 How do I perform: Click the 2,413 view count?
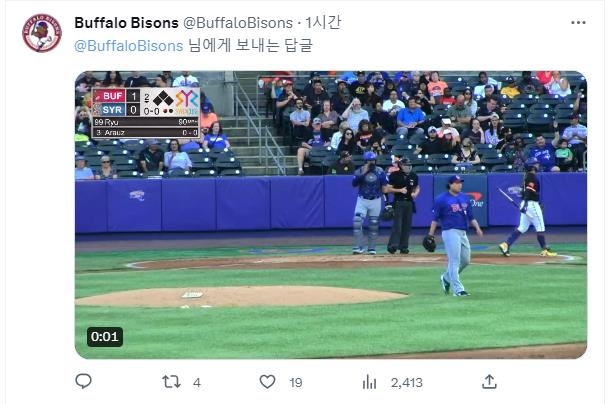[x=407, y=382]
